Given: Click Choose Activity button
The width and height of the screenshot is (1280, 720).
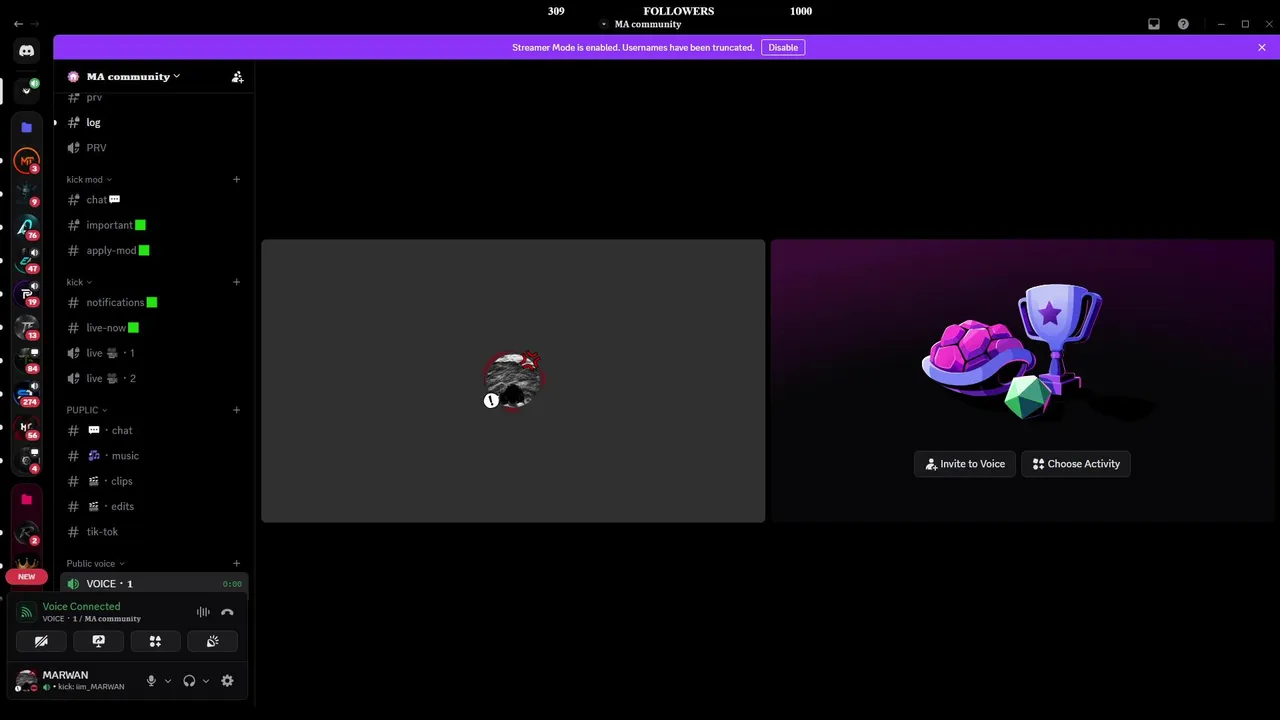Looking at the screenshot, I should point(1076,464).
